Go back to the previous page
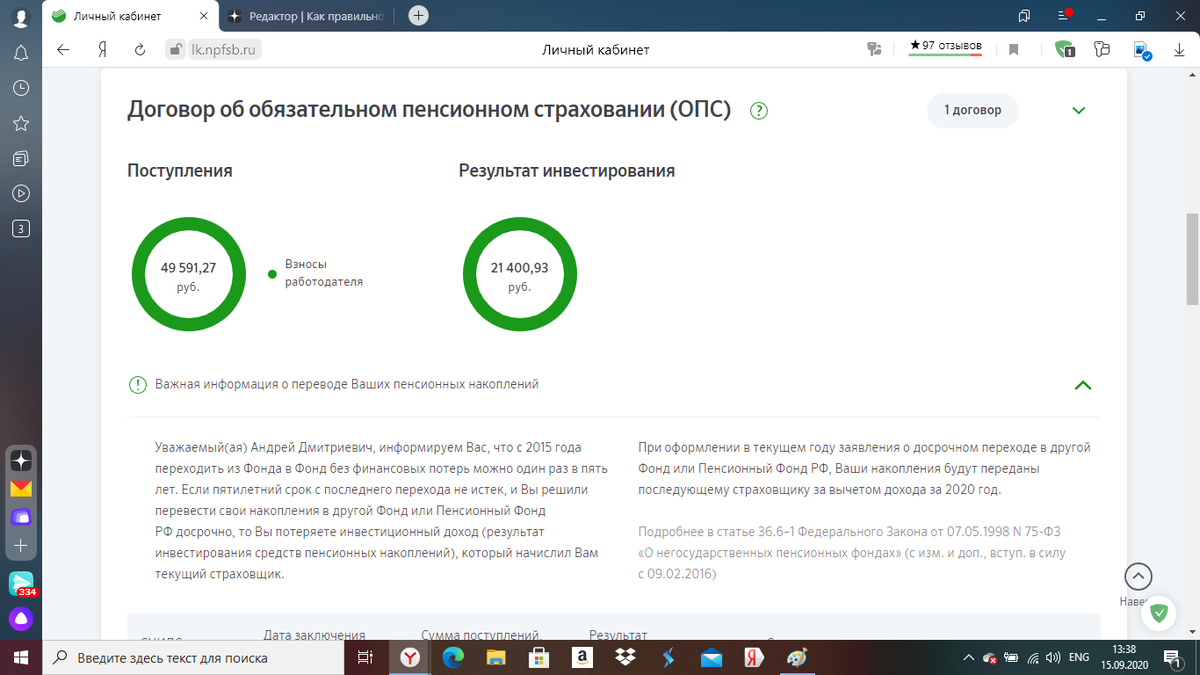This screenshot has height=675, width=1200. pyautogui.click(x=63, y=49)
